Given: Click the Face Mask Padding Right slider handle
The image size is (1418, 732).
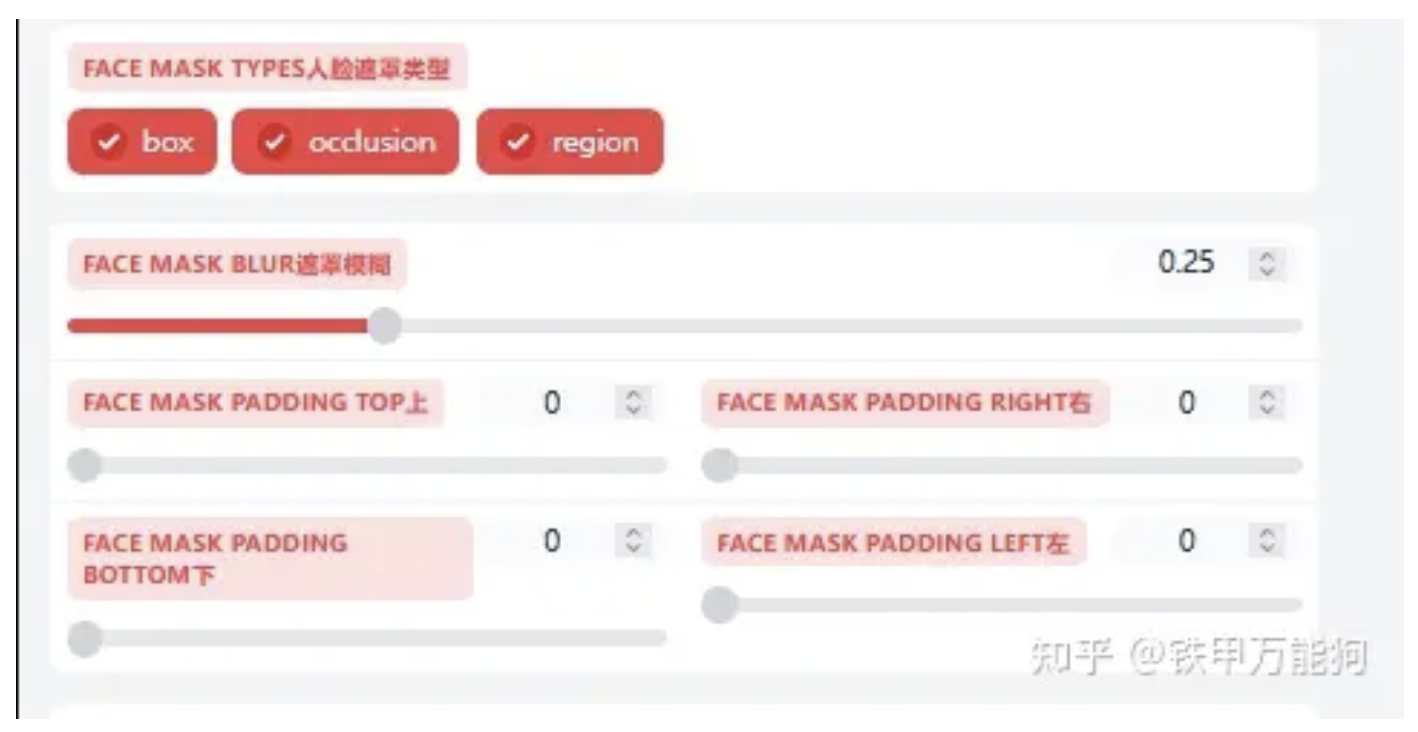Looking at the screenshot, I should pos(717,464).
